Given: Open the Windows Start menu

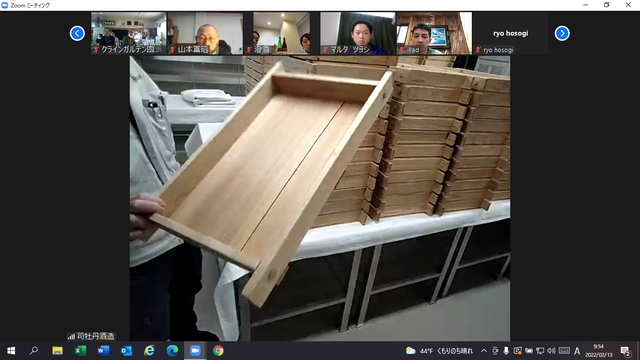Looking at the screenshot, I should point(11,351).
